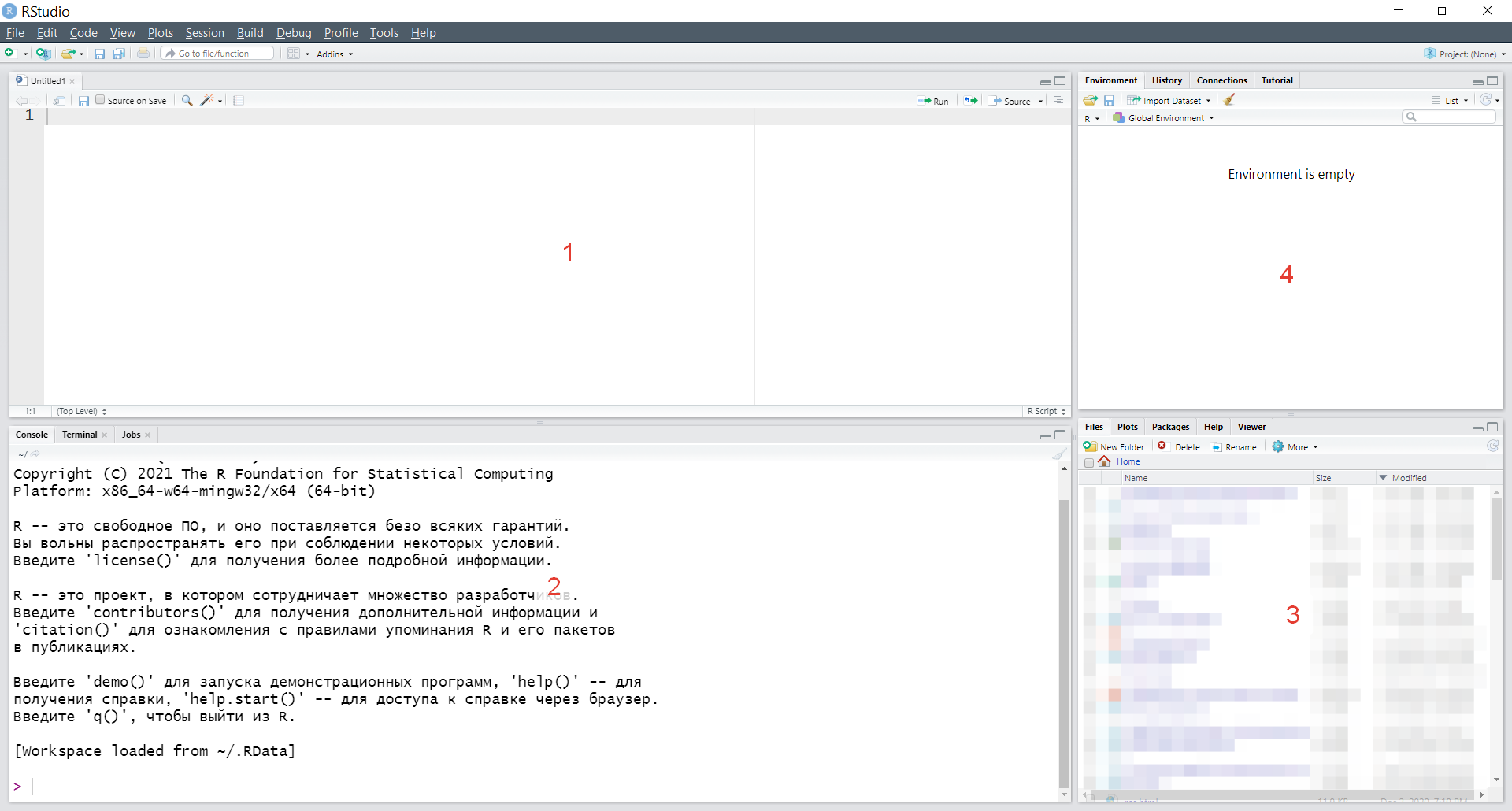Click the Go to file/function field

coord(218,54)
